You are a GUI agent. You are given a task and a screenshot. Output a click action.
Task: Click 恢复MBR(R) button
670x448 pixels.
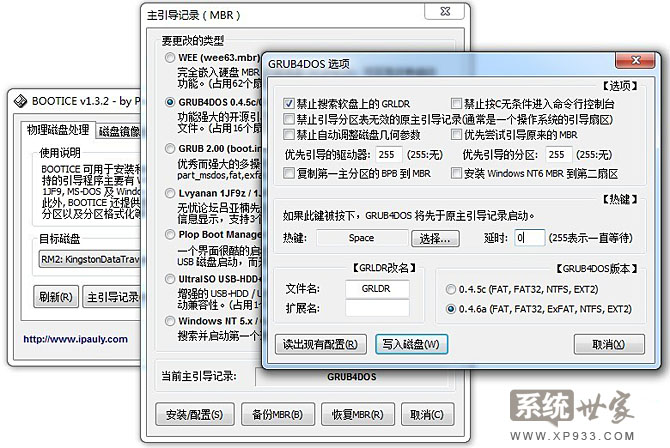pyautogui.click(x=358, y=414)
